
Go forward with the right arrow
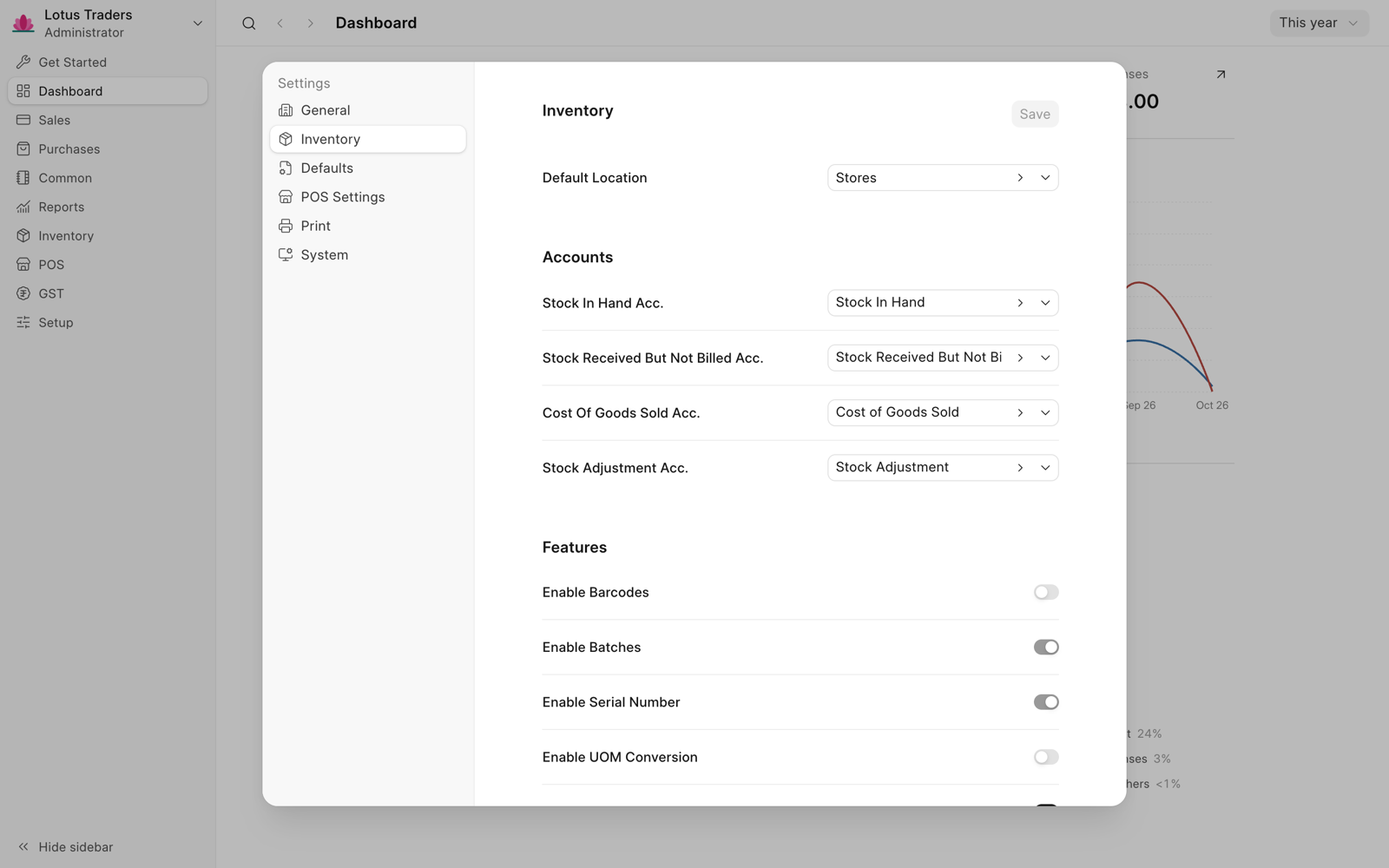310,23
